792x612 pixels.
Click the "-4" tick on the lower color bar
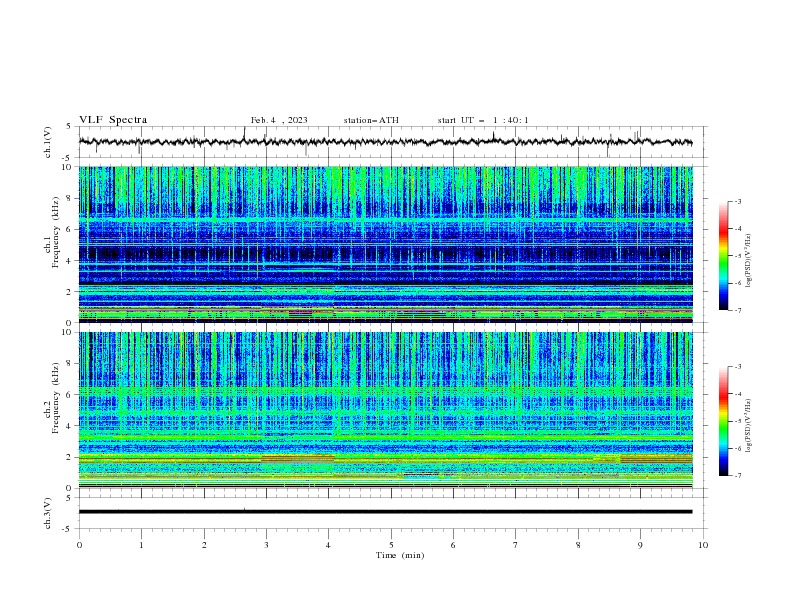pos(737,394)
